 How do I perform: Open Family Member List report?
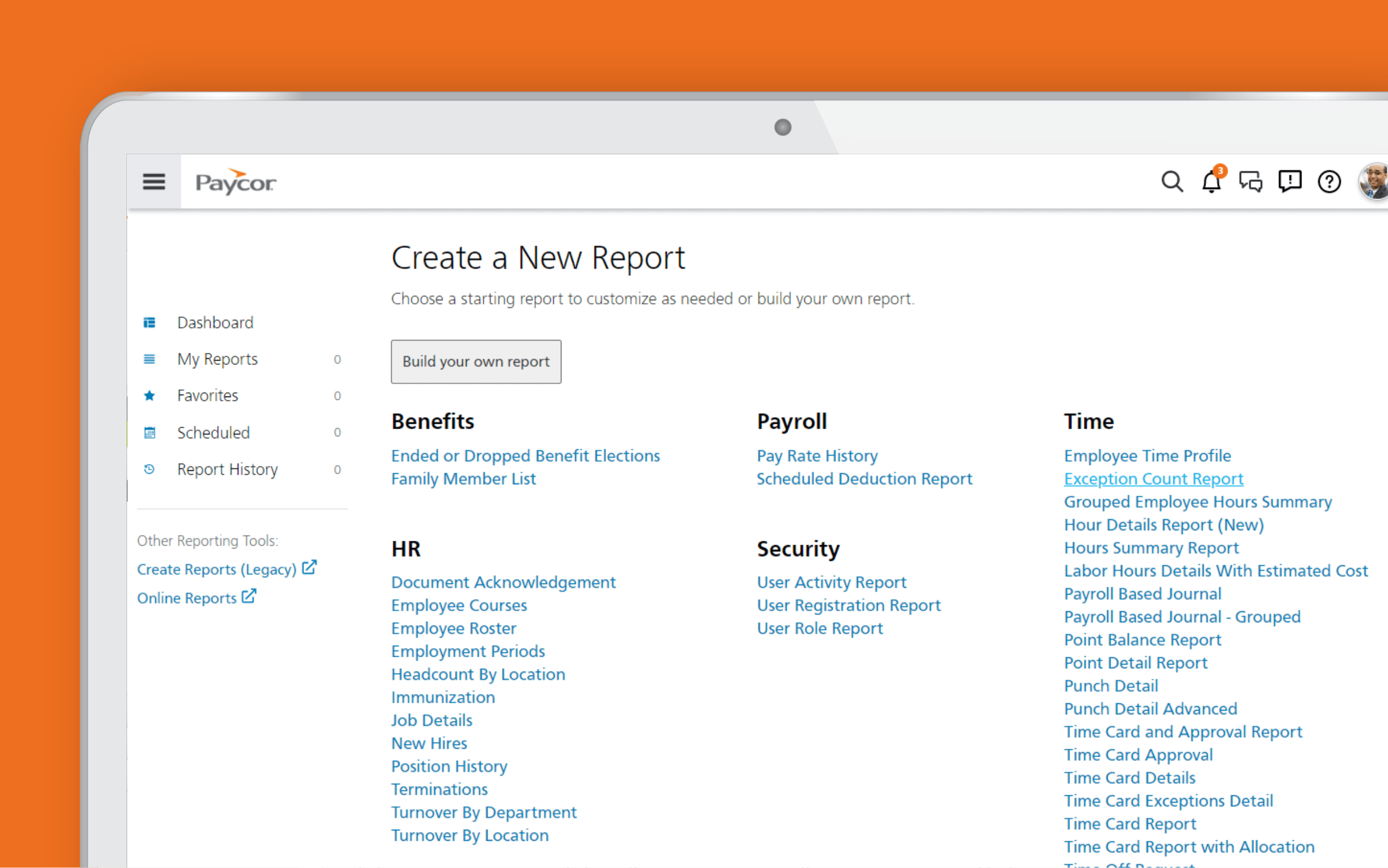tap(463, 479)
